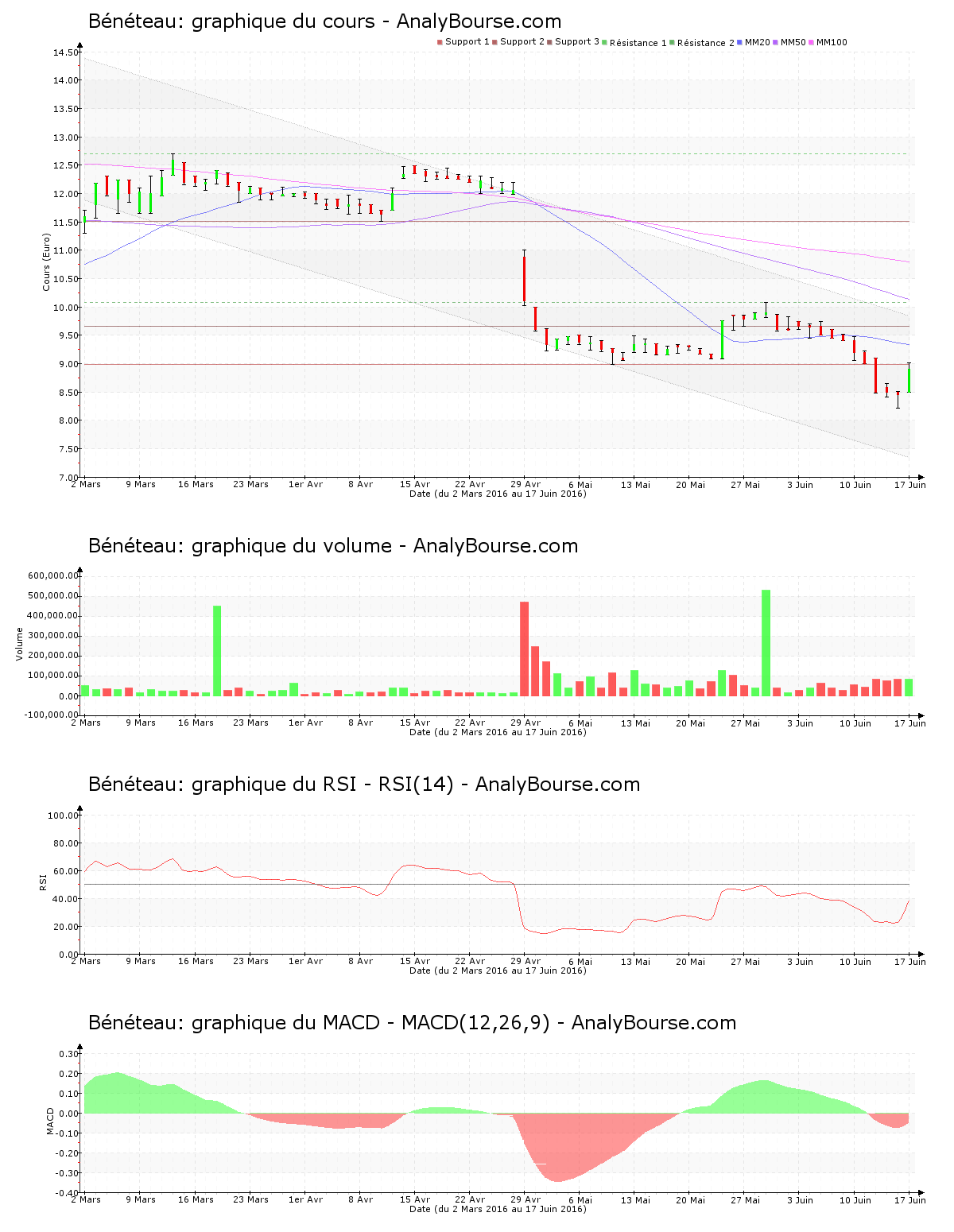
Task: Click the '-100,000.00' volume axis value
Action: tap(51, 715)
